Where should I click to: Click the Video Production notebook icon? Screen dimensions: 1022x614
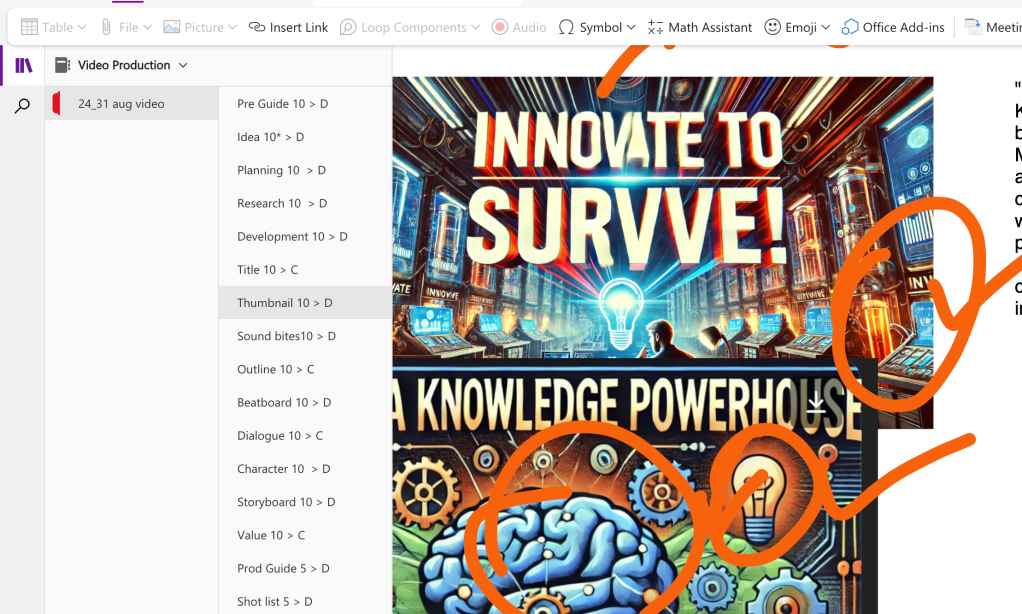pos(63,65)
